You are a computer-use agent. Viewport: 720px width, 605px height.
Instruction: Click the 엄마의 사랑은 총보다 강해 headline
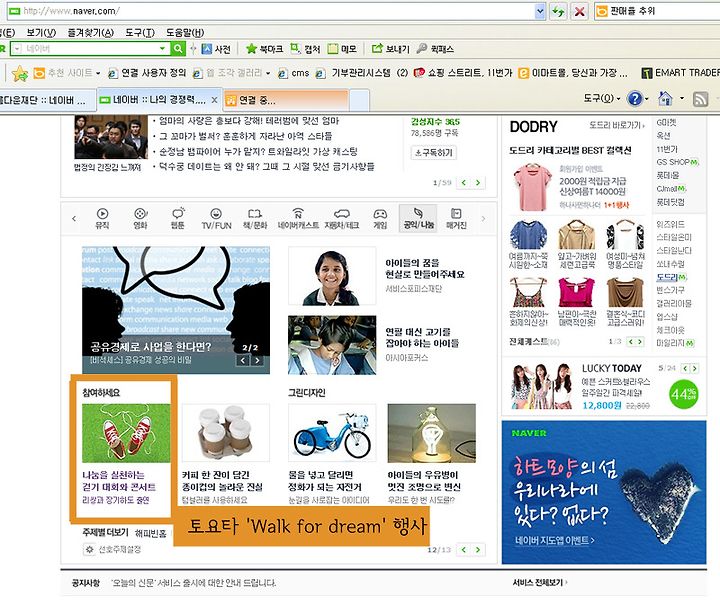tap(248, 121)
